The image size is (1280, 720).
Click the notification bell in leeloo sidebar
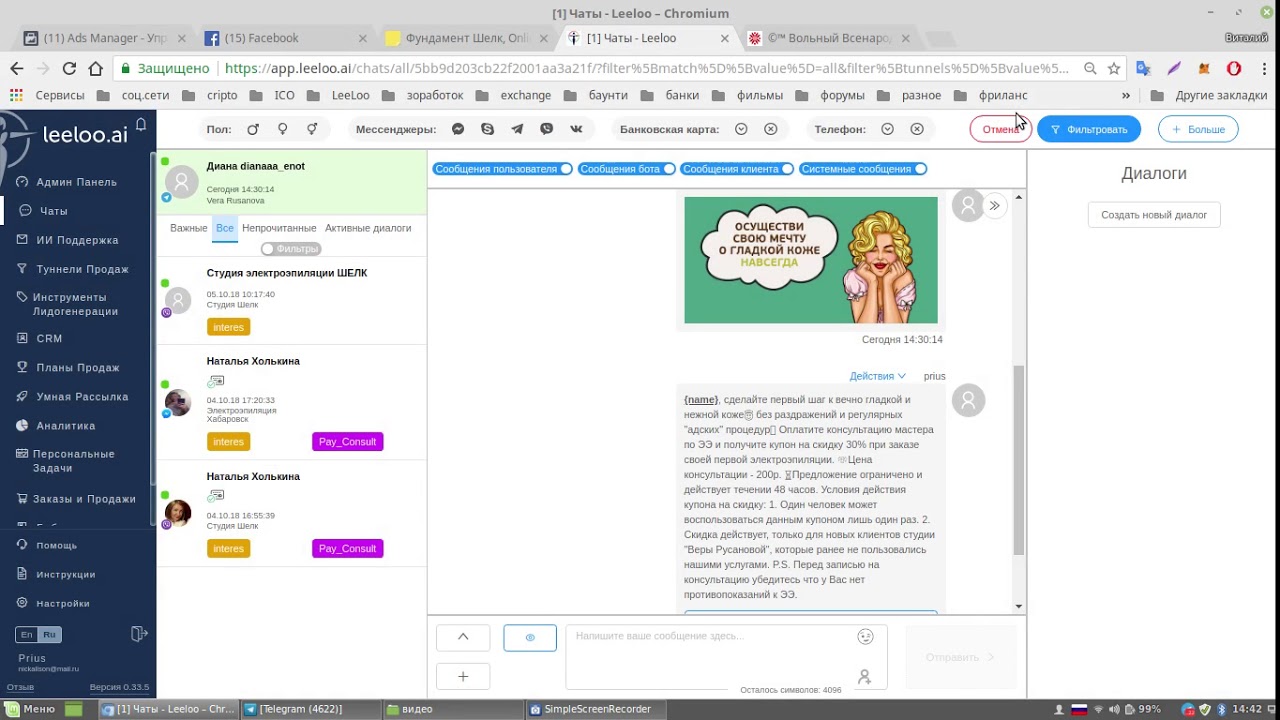tap(141, 124)
